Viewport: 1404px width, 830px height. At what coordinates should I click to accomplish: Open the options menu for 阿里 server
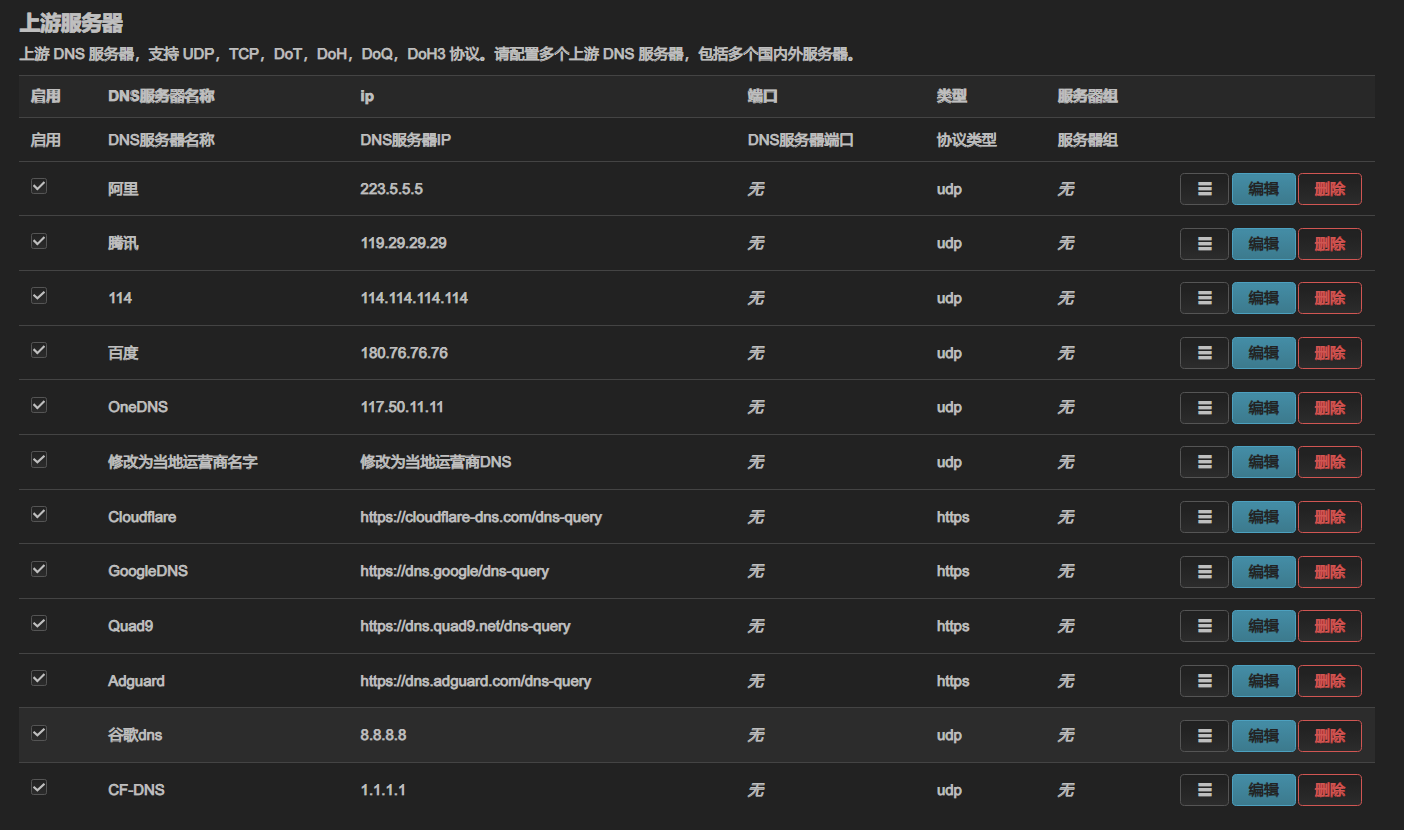coord(1203,188)
